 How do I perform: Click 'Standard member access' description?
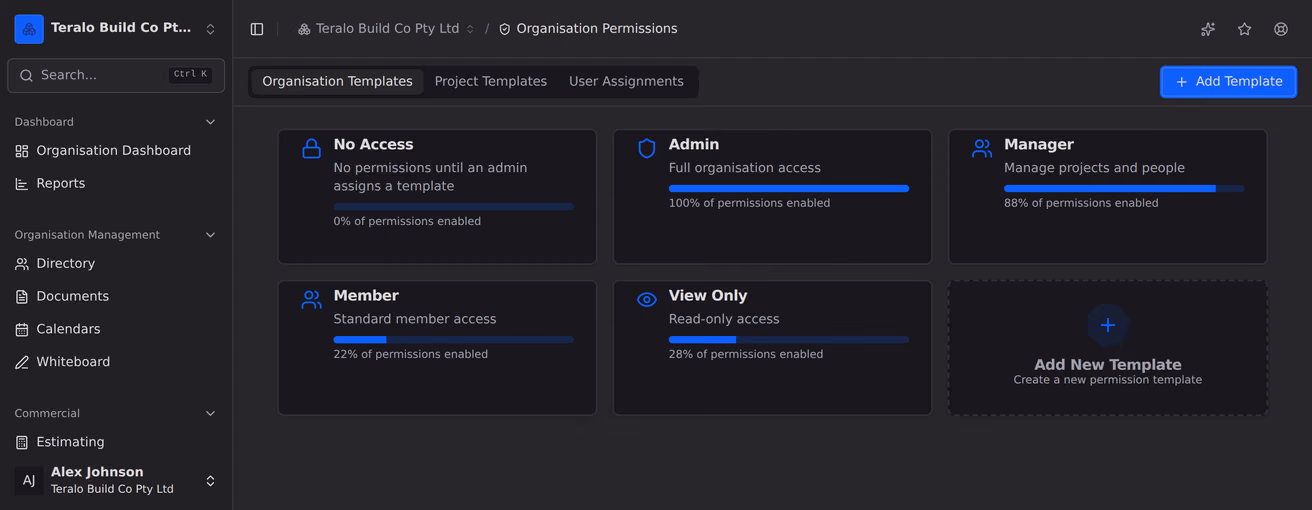pyautogui.click(x=415, y=319)
